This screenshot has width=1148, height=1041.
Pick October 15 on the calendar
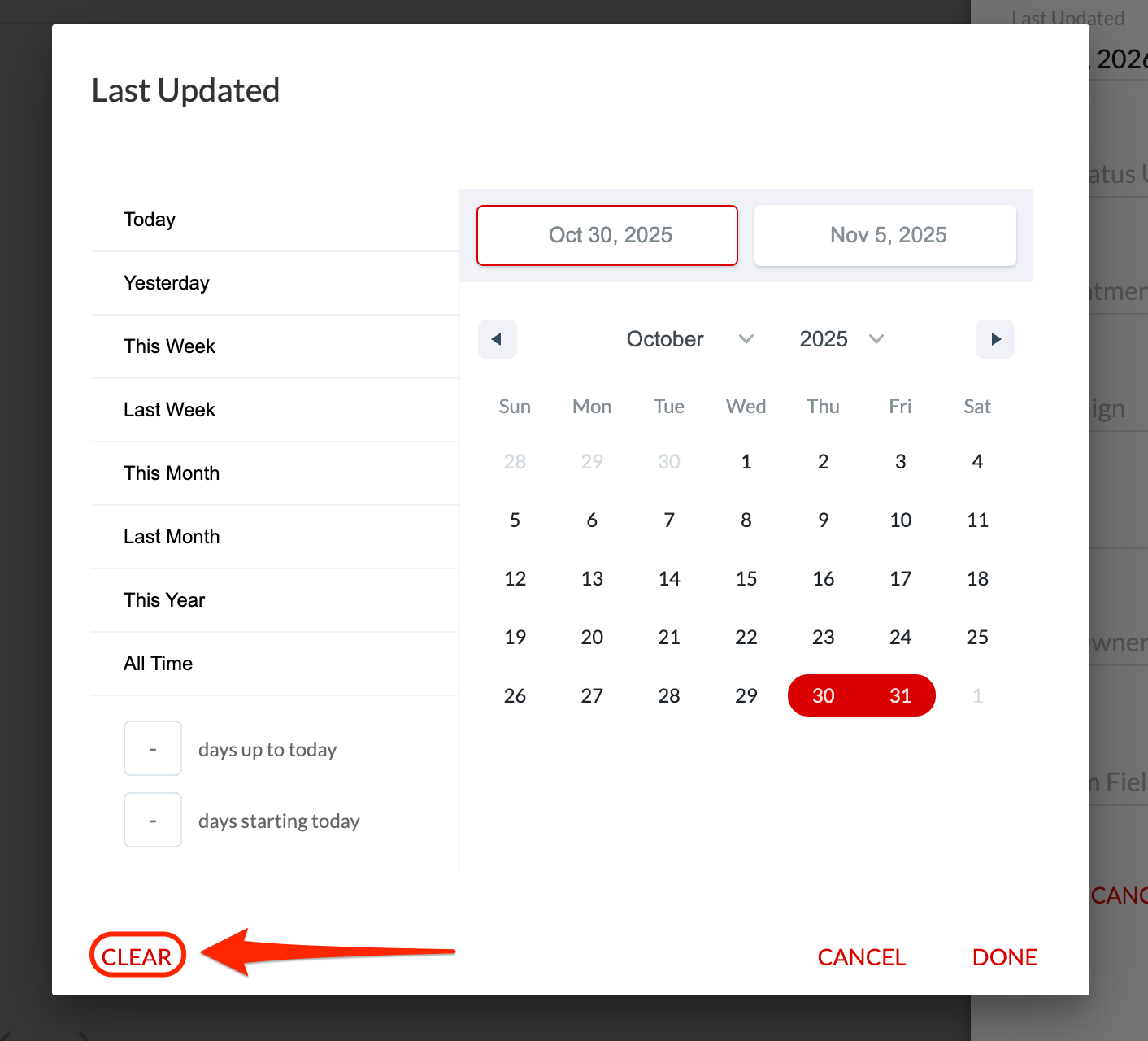pos(746,578)
